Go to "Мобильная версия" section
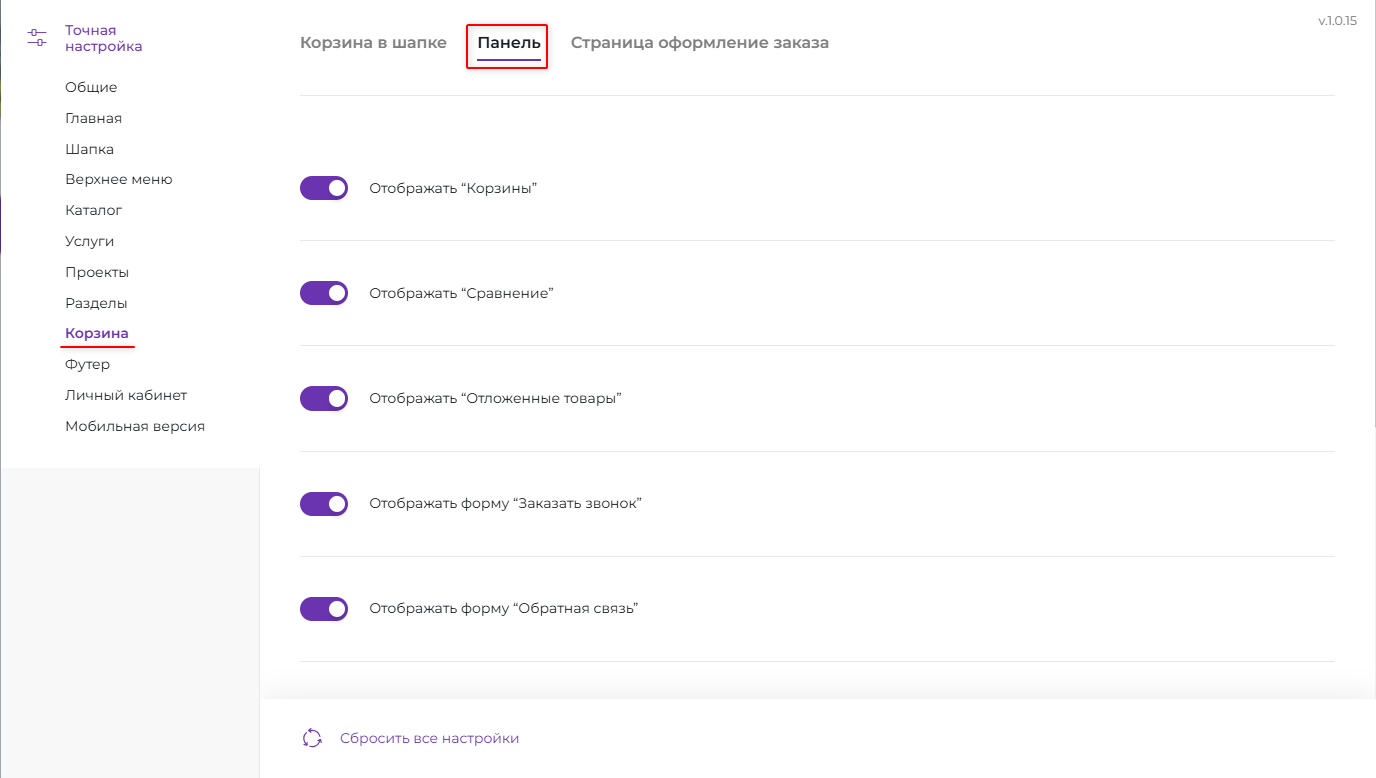The image size is (1376, 778). pos(135,426)
